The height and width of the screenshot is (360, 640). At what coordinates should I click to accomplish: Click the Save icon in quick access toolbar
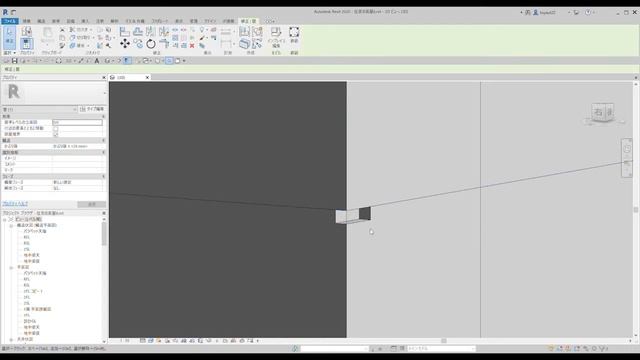14,61
